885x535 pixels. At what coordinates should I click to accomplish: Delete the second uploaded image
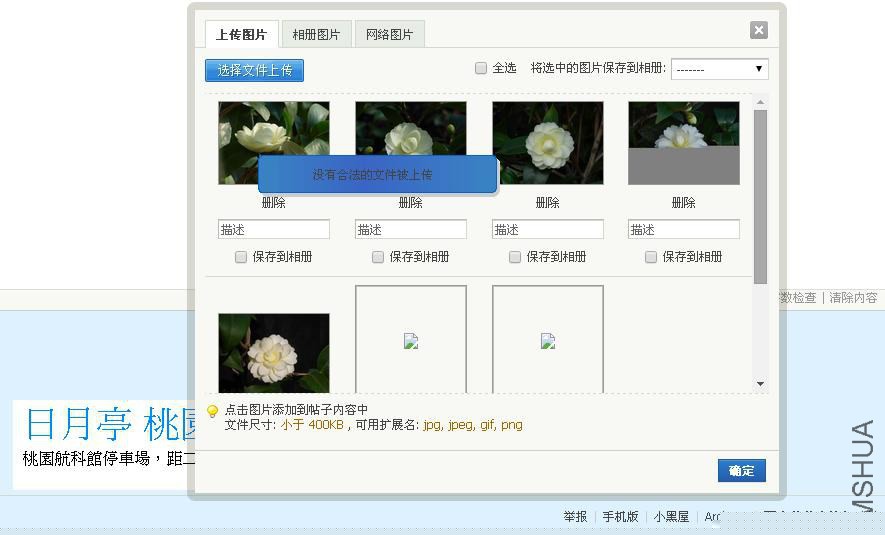point(410,203)
